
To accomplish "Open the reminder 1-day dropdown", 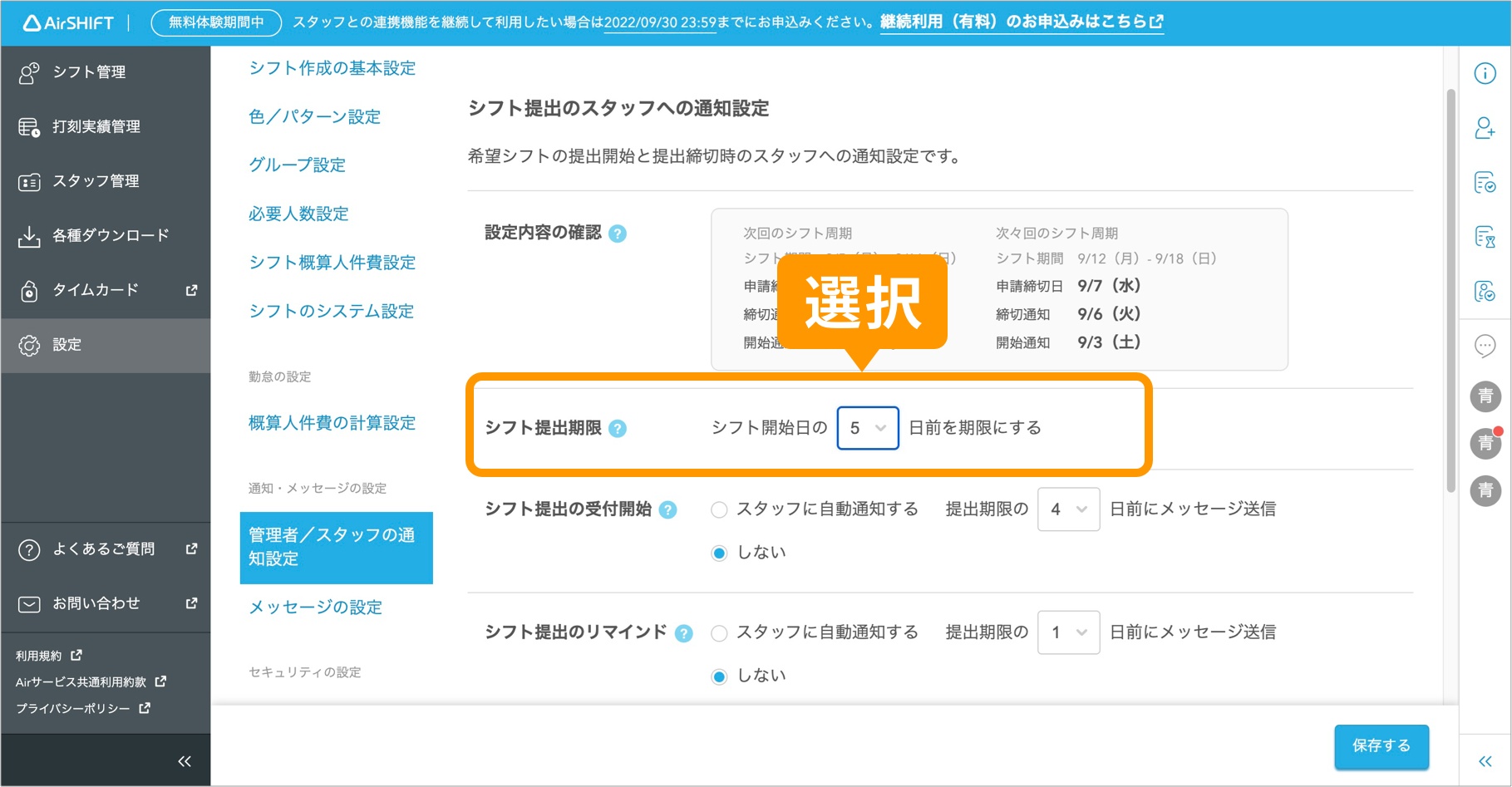I will [x=1068, y=632].
